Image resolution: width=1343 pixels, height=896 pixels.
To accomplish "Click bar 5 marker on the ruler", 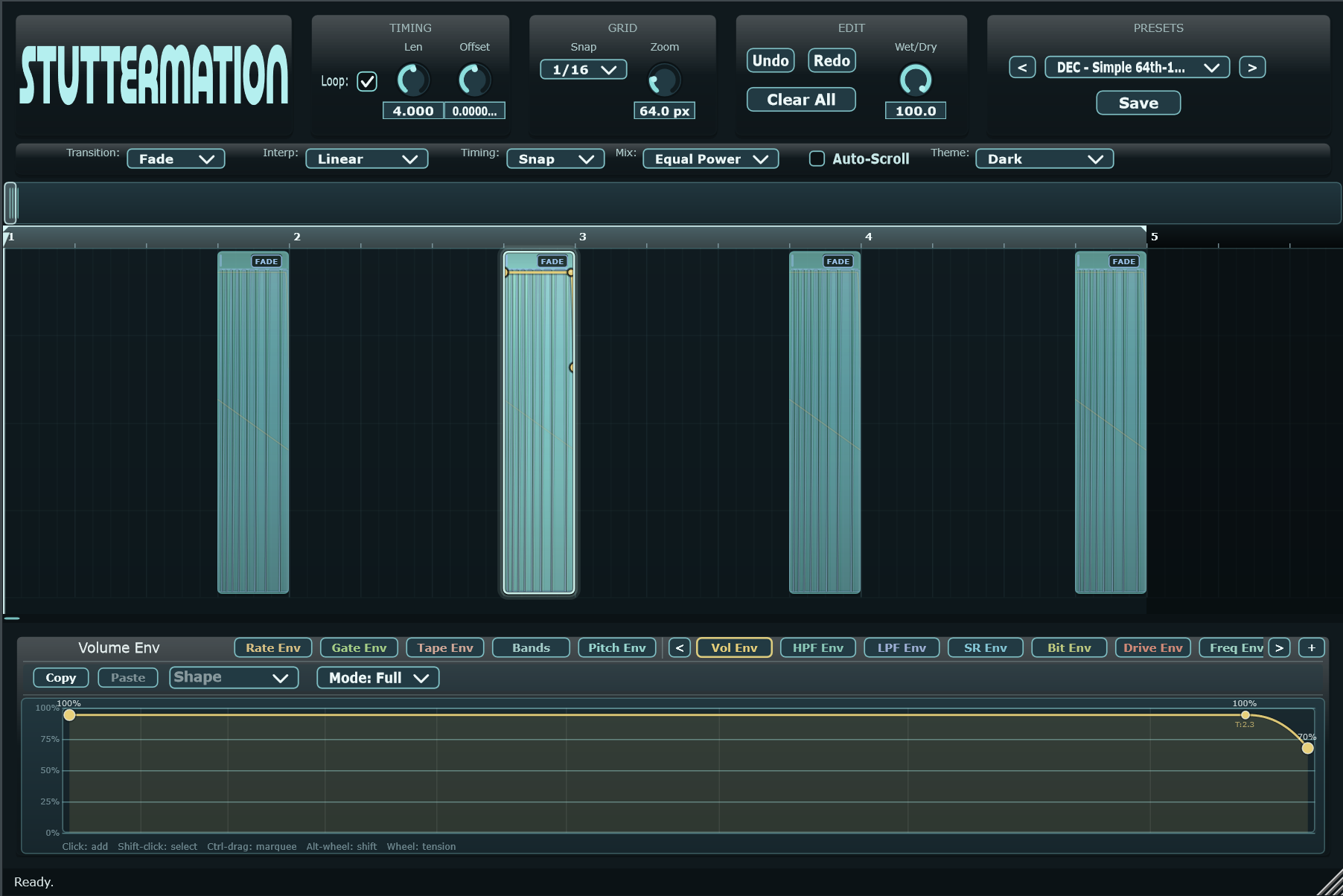I will point(1155,237).
